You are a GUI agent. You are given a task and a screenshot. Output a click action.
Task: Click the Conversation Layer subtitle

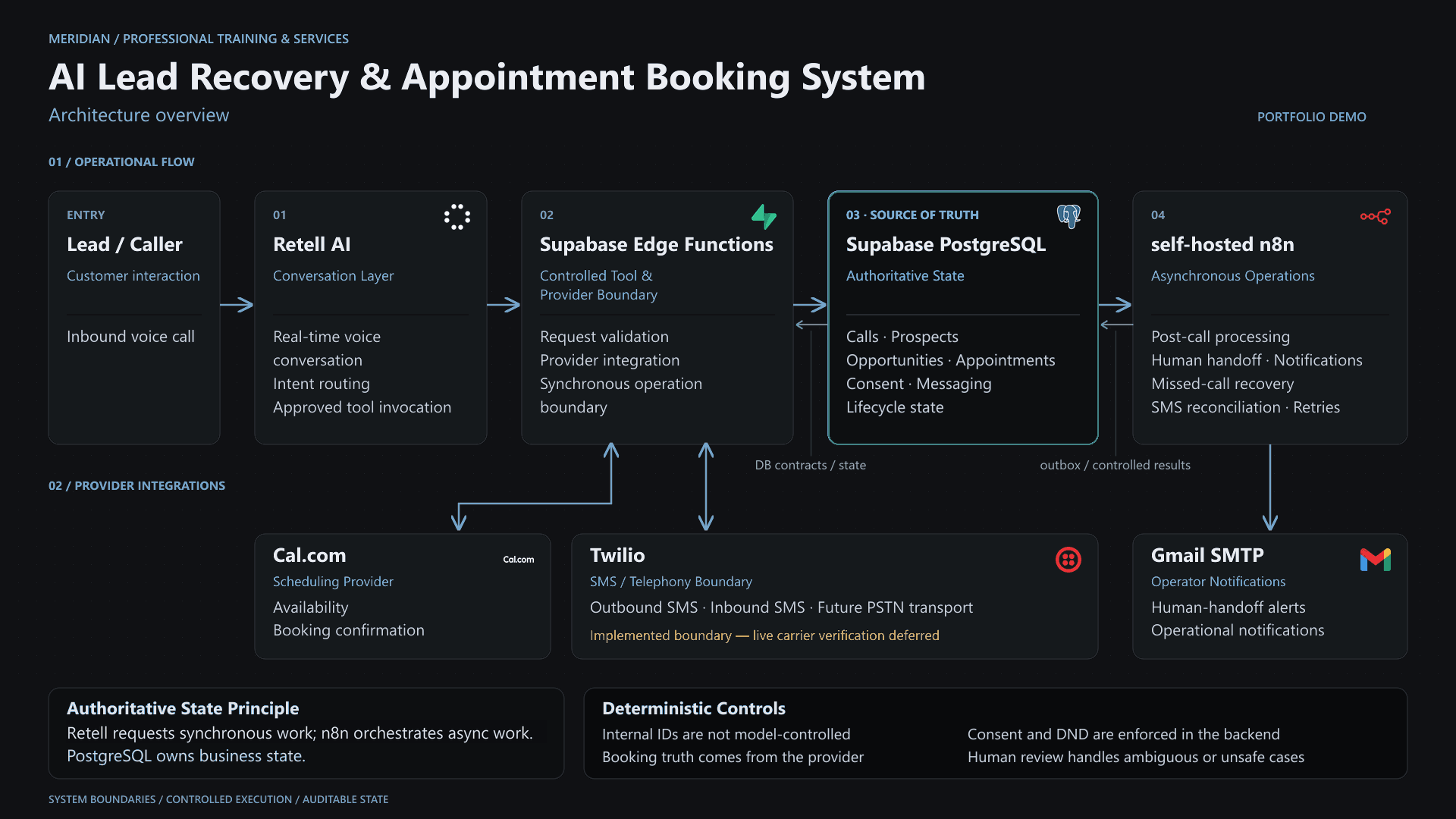(333, 276)
